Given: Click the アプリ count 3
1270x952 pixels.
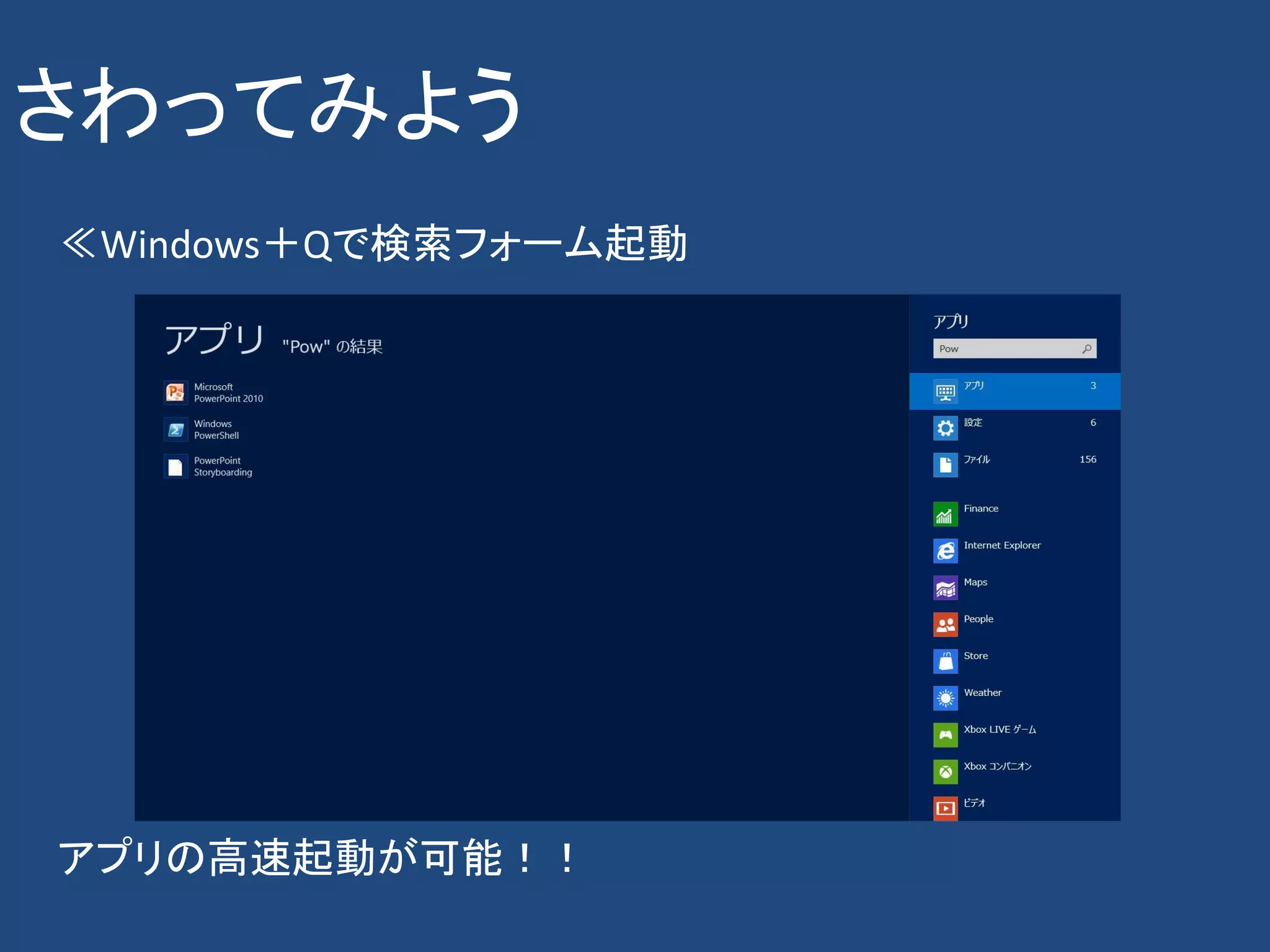Looking at the screenshot, I should 1093,386.
